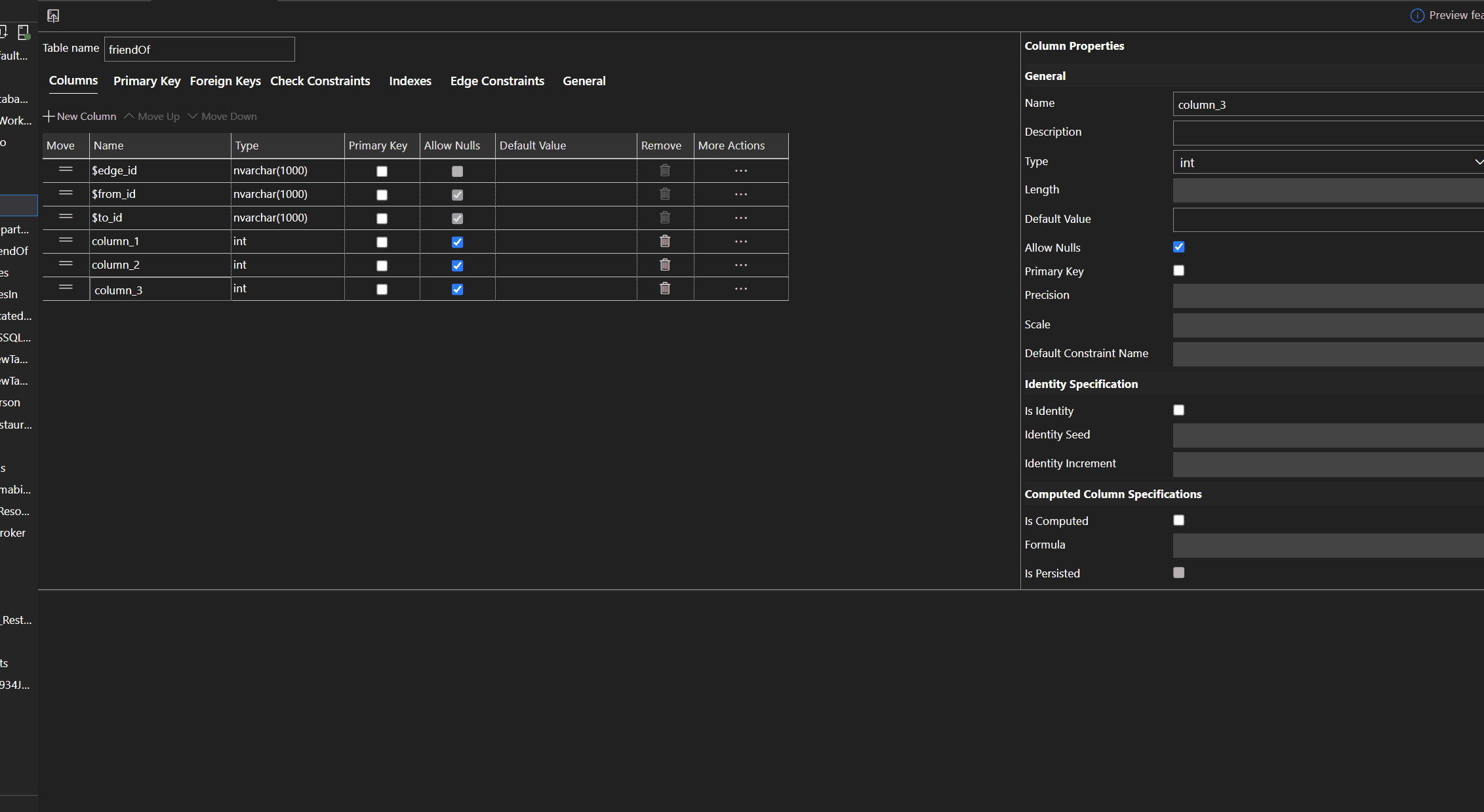This screenshot has height=812, width=1484.
Task: Open More Actions ellipsis for column_2
Action: (741, 265)
